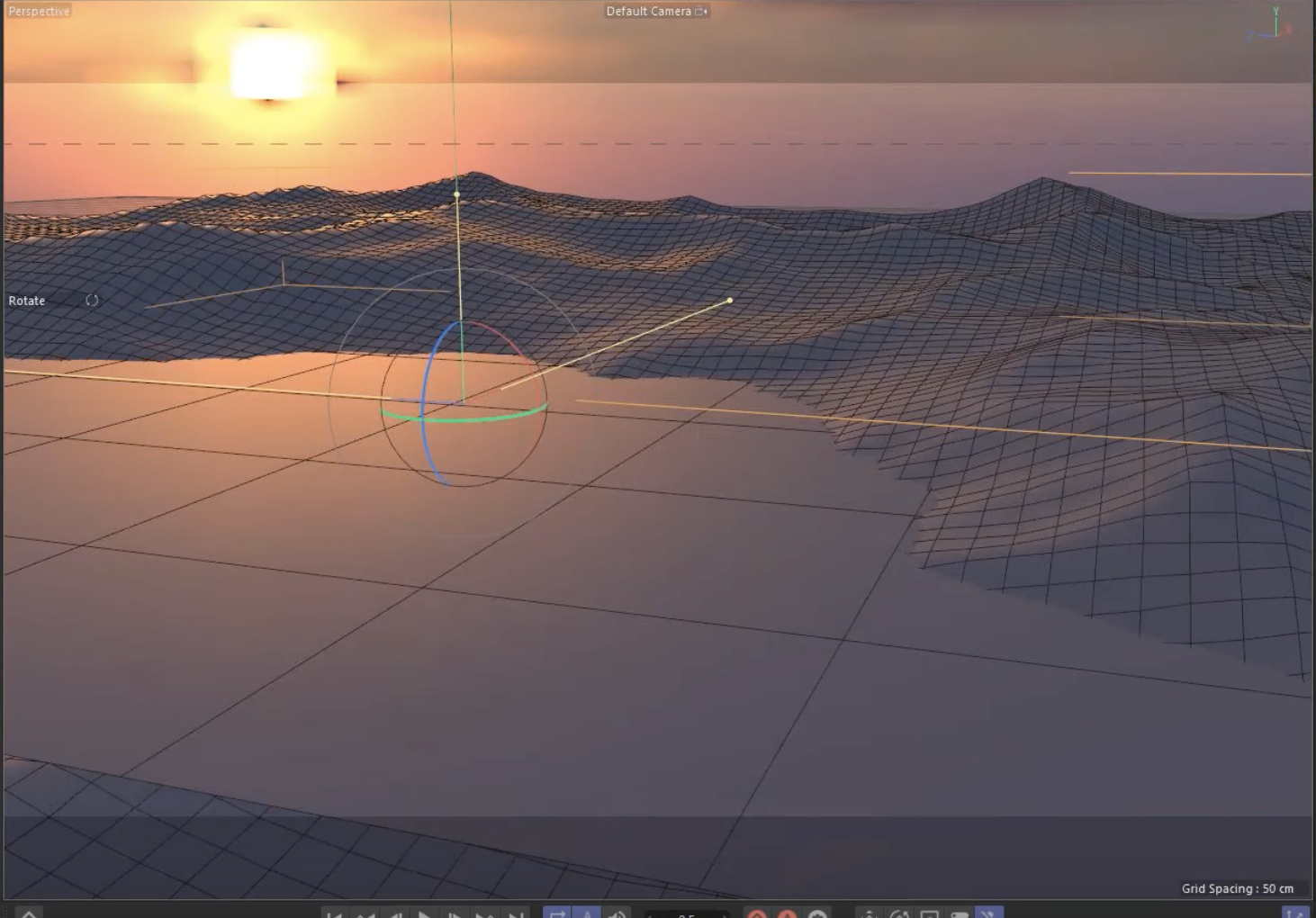The height and width of the screenshot is (918, 1316).
Task: Click the Record Active Objects keyframe icon
Action: coord(756,913)
